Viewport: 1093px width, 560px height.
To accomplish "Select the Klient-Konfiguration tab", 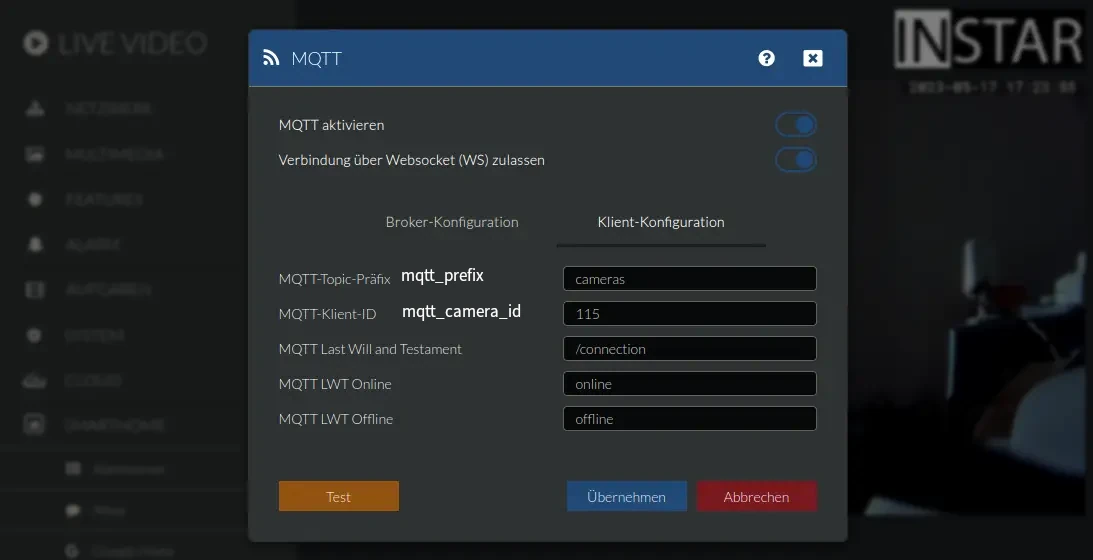I will pyautogui.click(x=661, y=222).
